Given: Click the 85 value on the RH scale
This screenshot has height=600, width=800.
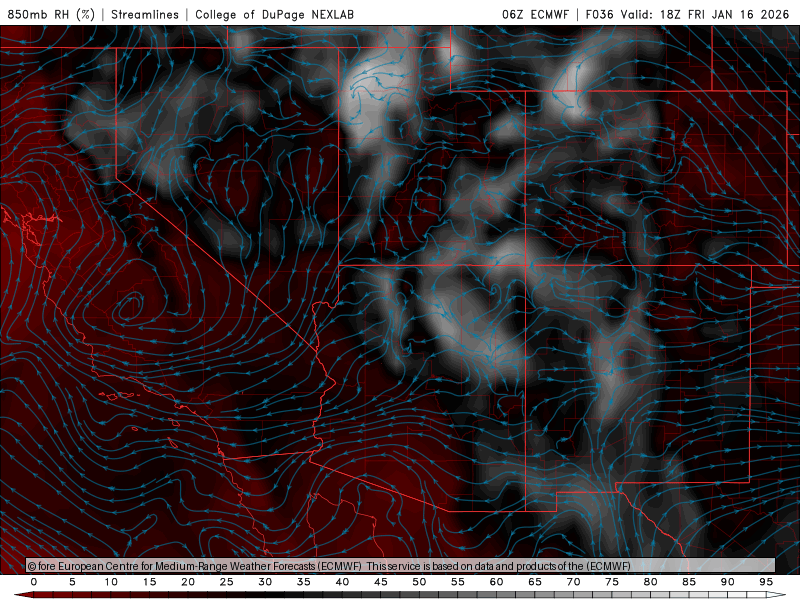Looking at the screenshot, I should pyautogui.click(x=689, y=582).
